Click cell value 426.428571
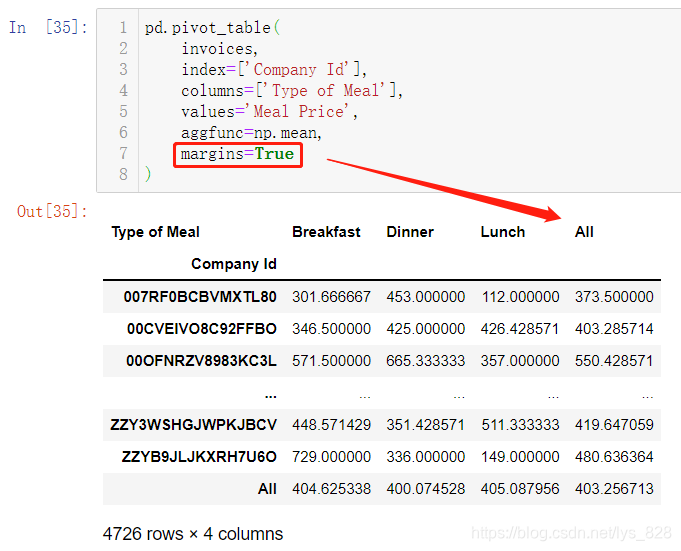The image size is (681, 551). [520, 329]
